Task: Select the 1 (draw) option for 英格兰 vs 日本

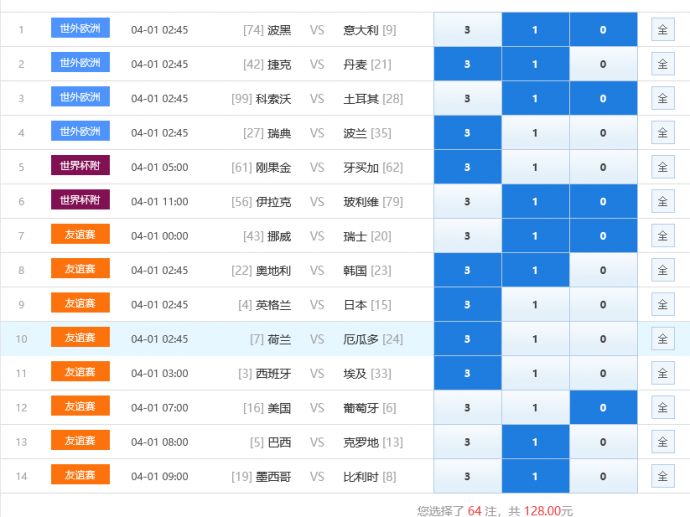Action: 535,305
